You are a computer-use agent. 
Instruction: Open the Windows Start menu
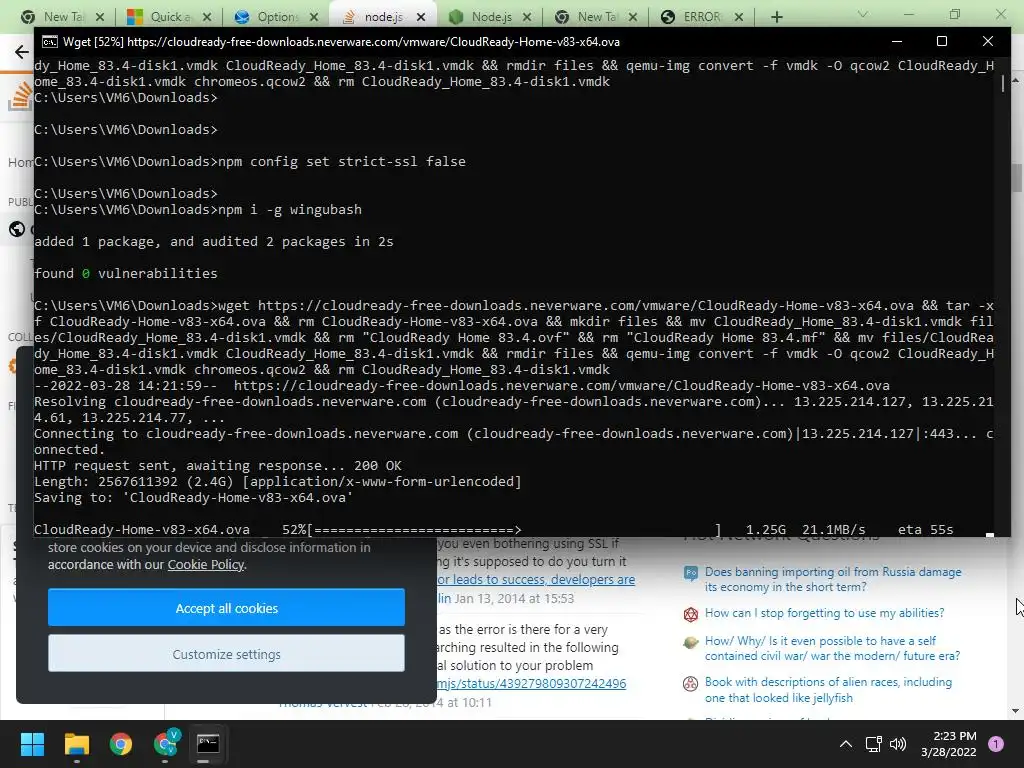tap(32, 744)
